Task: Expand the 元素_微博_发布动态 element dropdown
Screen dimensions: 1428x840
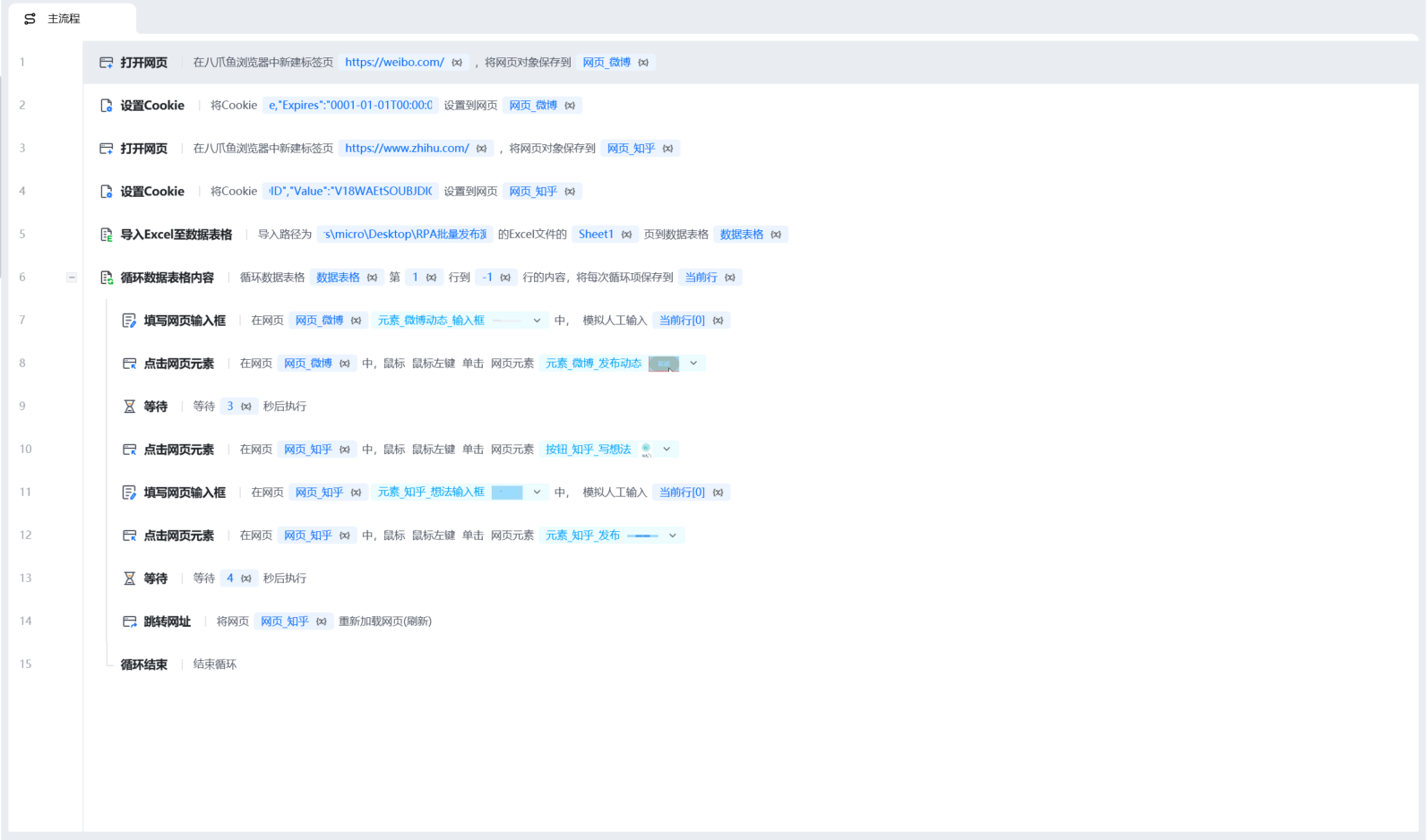Action: click(693, 364)
